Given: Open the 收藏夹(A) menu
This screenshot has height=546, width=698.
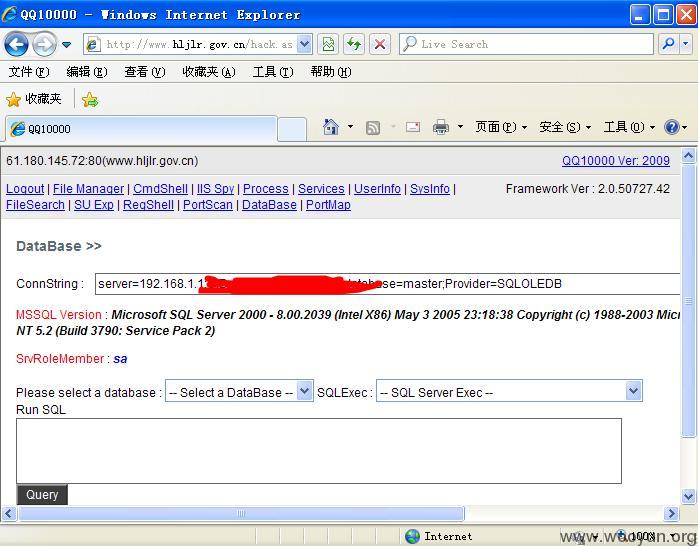Looking at the screenshot, I should click(x=209, y=72).
